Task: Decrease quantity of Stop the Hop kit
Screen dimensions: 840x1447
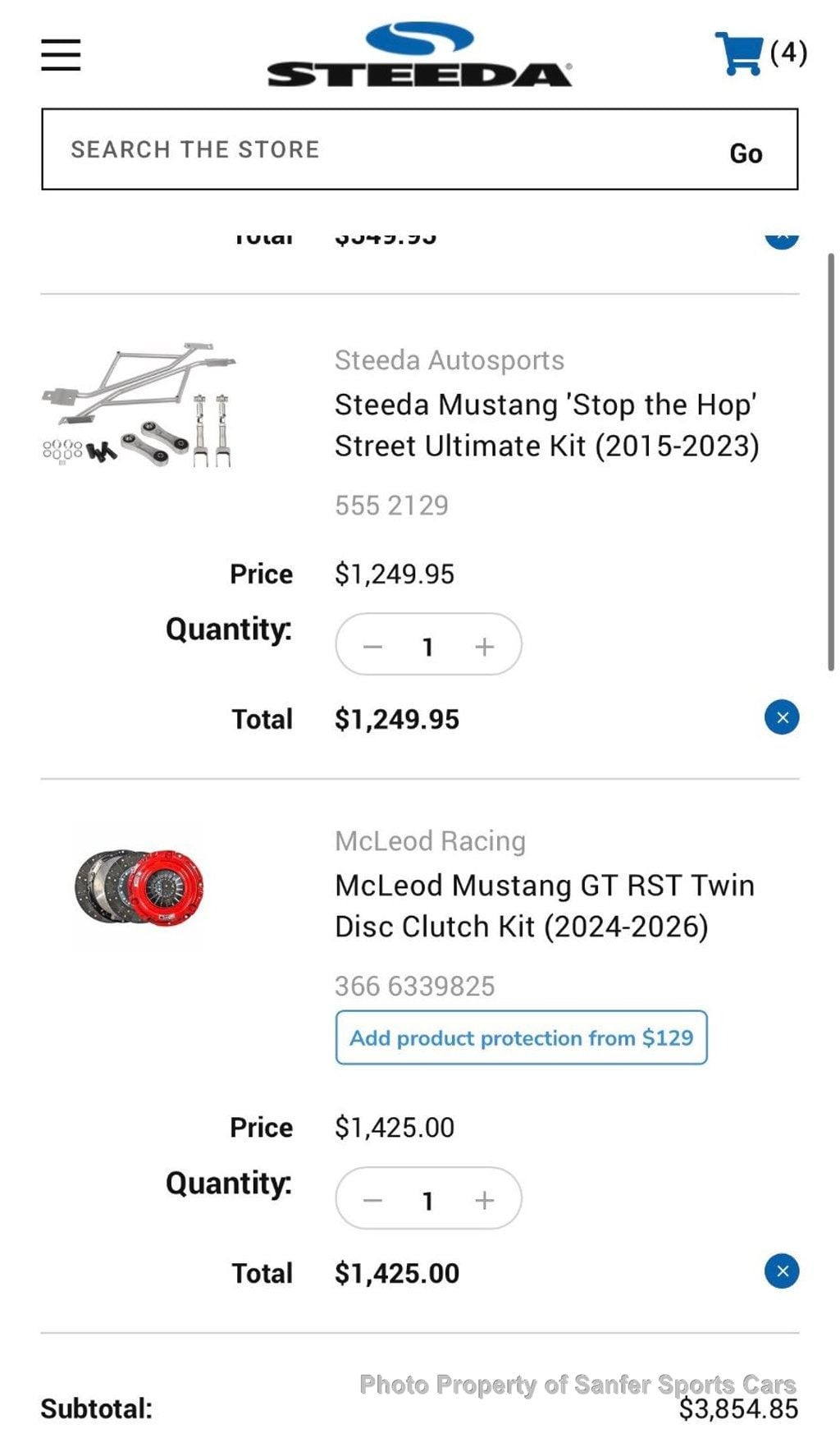Action: pos(373,647)
